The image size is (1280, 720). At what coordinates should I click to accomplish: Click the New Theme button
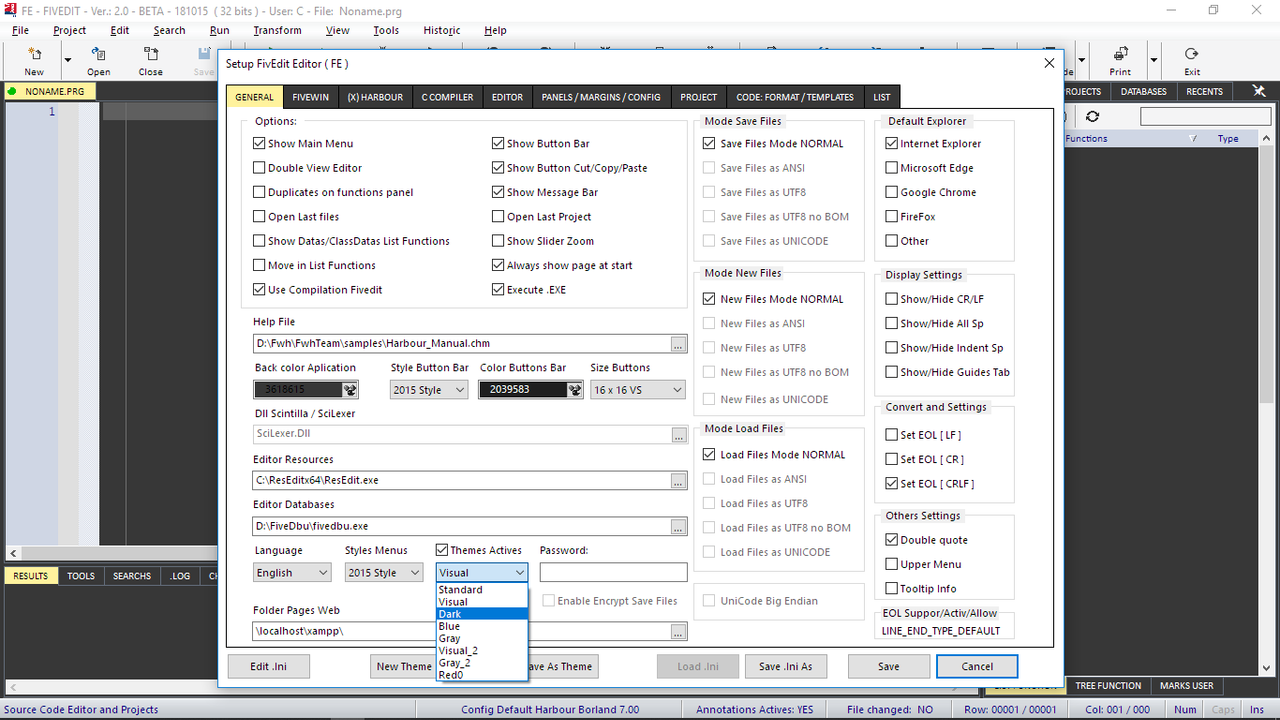pyautogui.click(x=404, y=666)
